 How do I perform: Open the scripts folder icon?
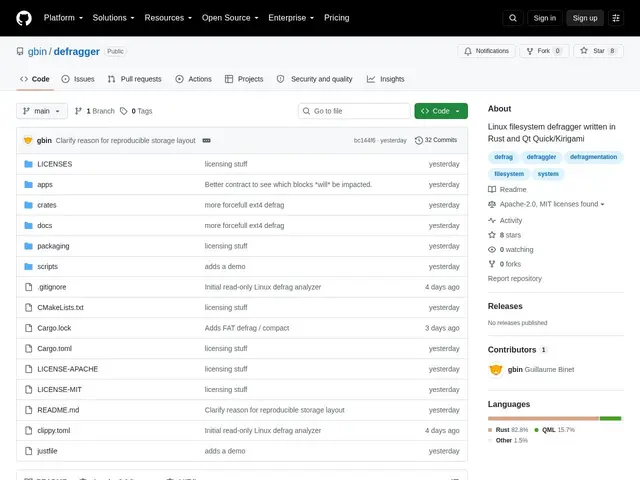[x=28, y=267]
